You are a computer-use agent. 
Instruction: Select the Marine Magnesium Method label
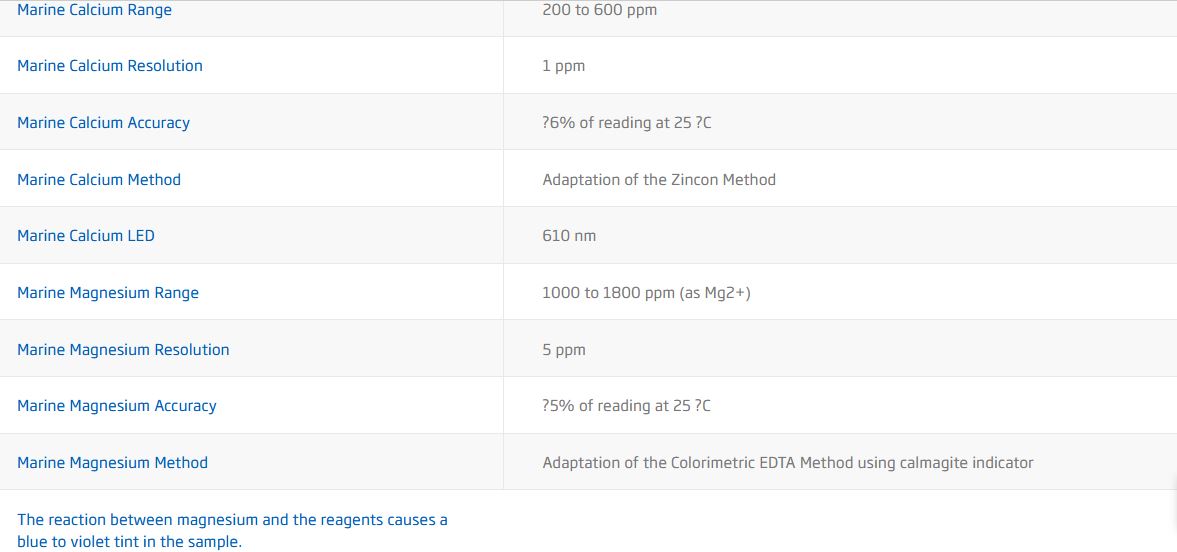[x=112, y=463]
